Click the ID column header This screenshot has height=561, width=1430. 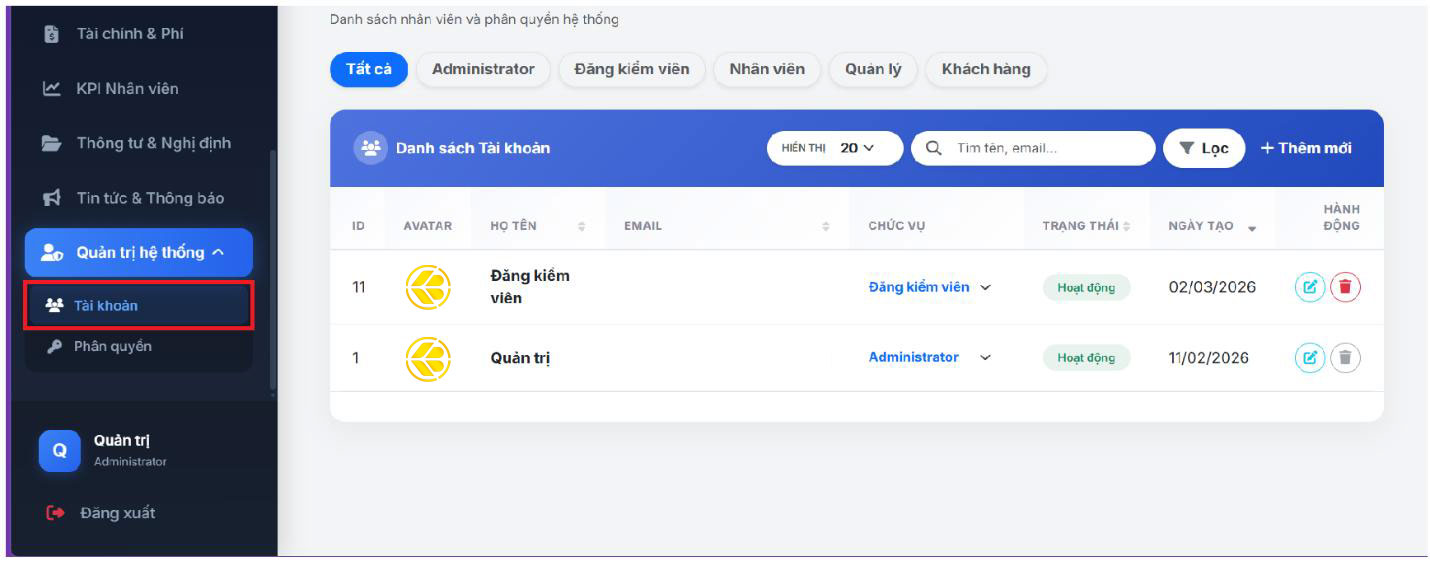pos(358,226)
